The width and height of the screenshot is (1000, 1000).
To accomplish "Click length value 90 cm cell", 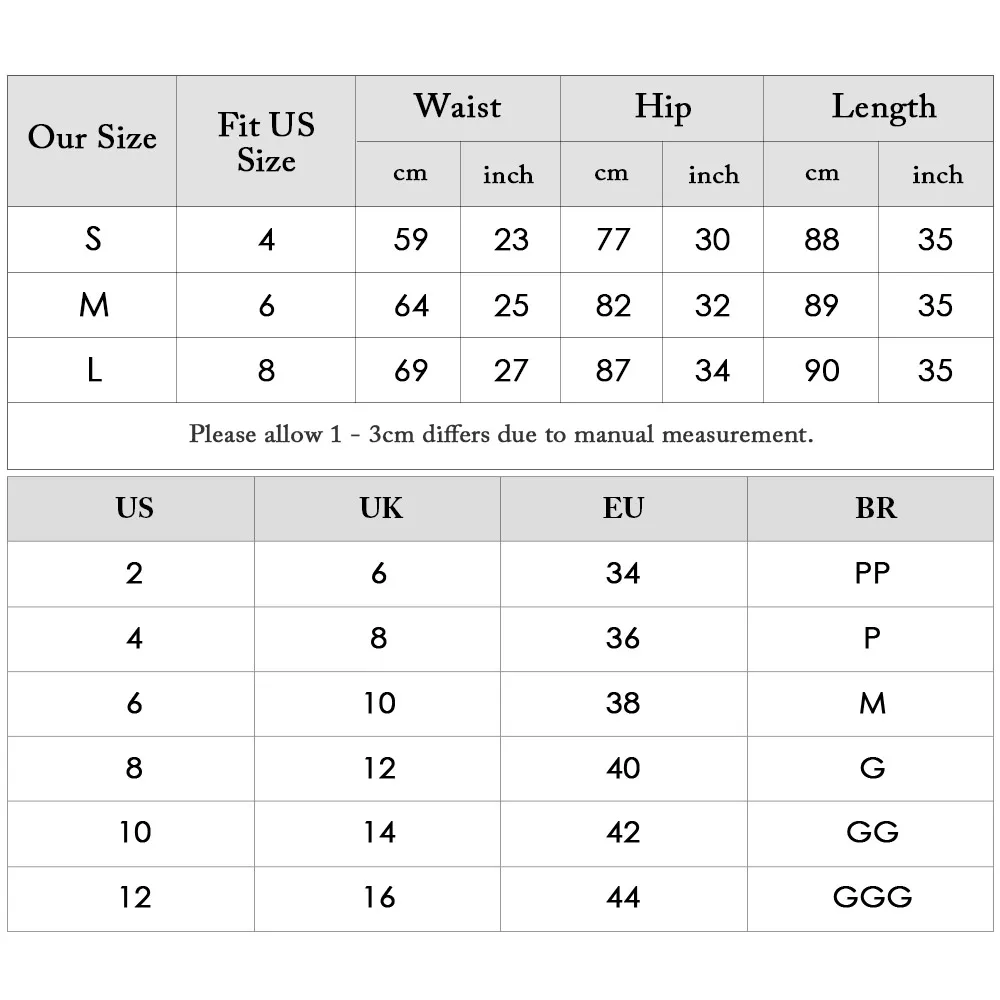I will (x=821, y=371).
